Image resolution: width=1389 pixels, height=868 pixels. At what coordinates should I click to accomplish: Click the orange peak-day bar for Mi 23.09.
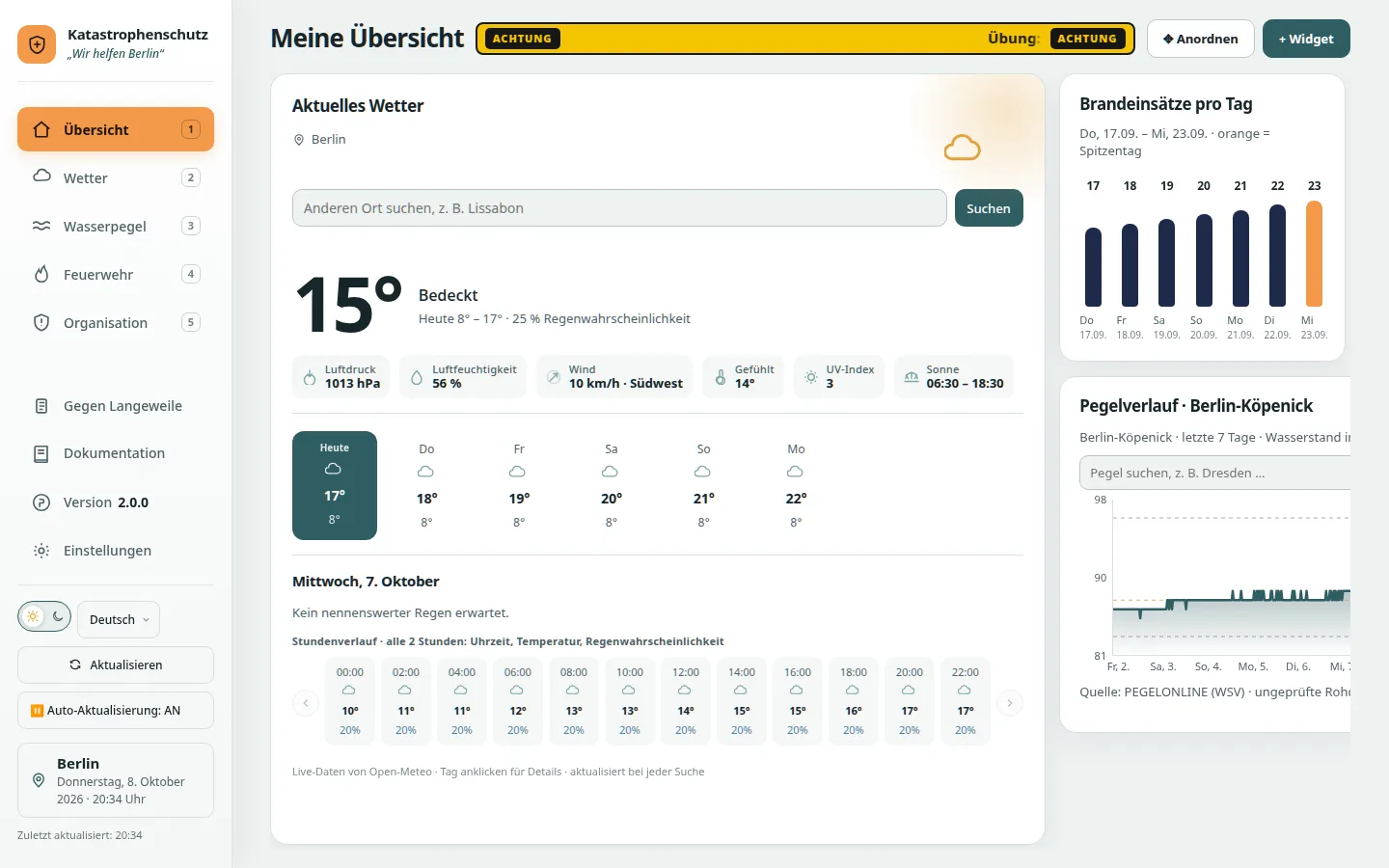1314,254
